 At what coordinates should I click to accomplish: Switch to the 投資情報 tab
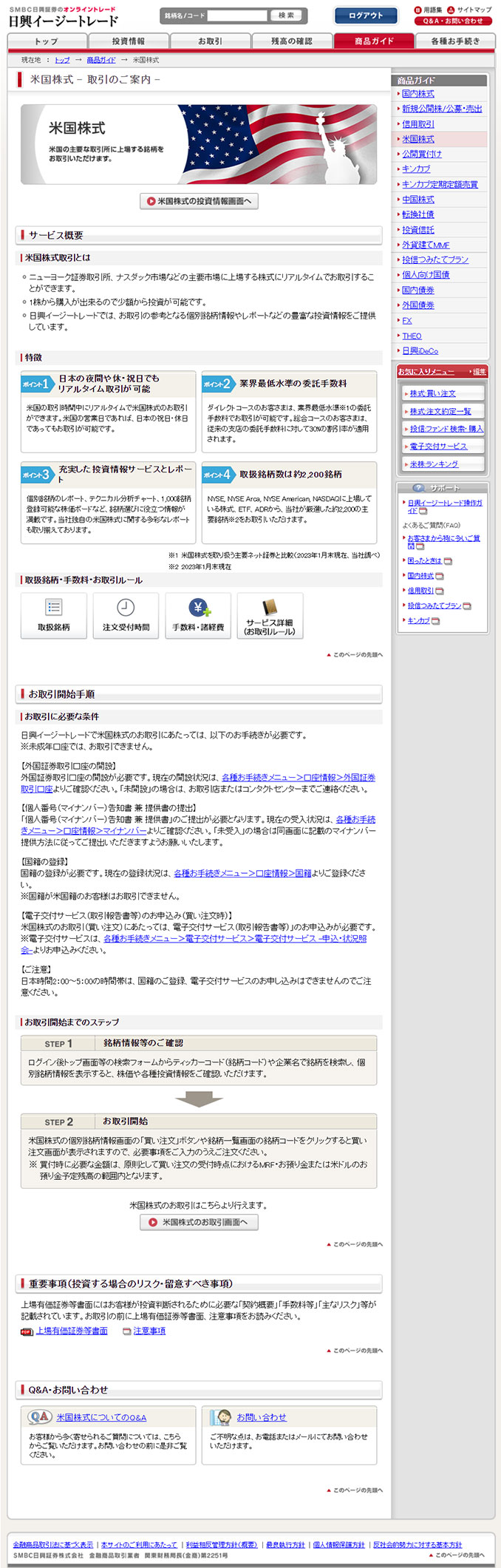pos(129,41)
